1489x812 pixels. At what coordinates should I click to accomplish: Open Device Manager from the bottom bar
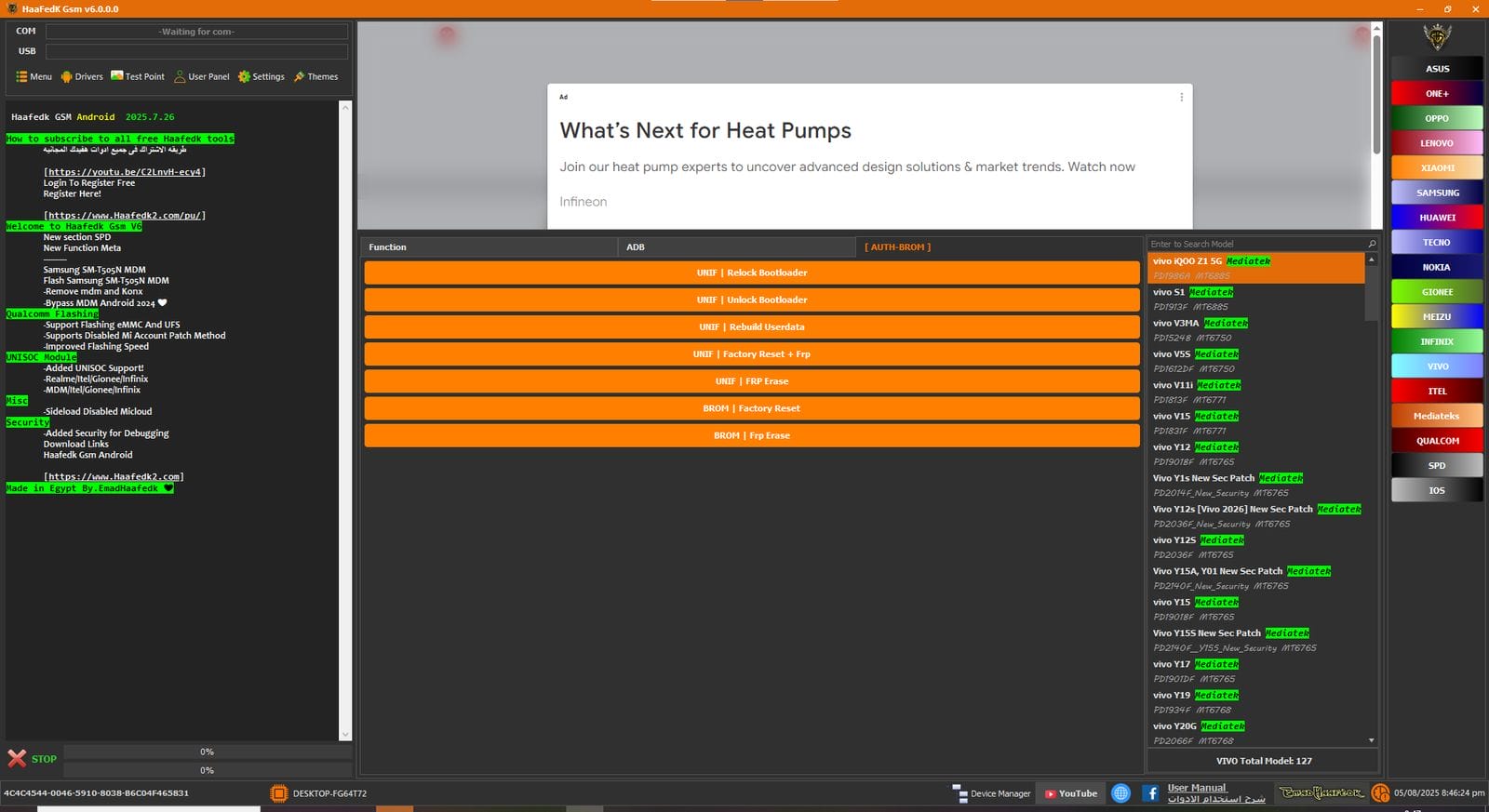coord(992,793)
